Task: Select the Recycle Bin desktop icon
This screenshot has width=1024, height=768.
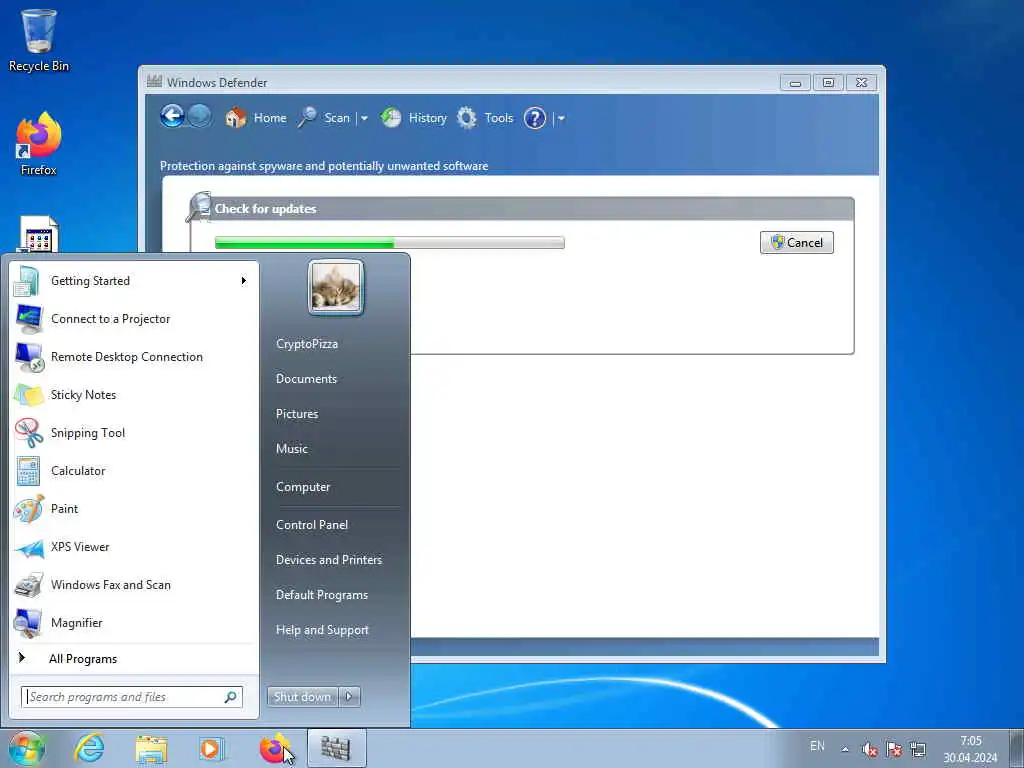Action: 39,40
